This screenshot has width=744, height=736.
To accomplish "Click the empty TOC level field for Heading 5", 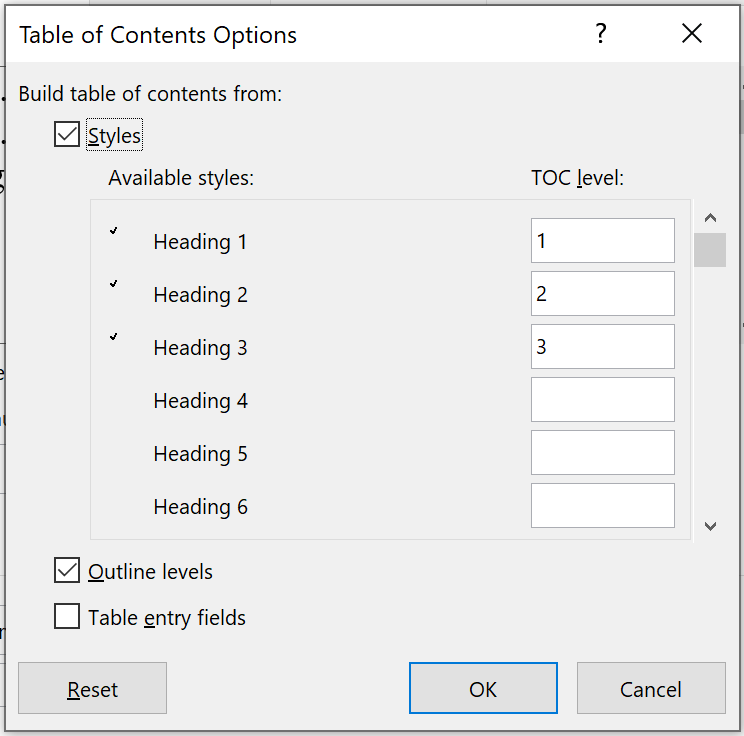I will (603, 453).
